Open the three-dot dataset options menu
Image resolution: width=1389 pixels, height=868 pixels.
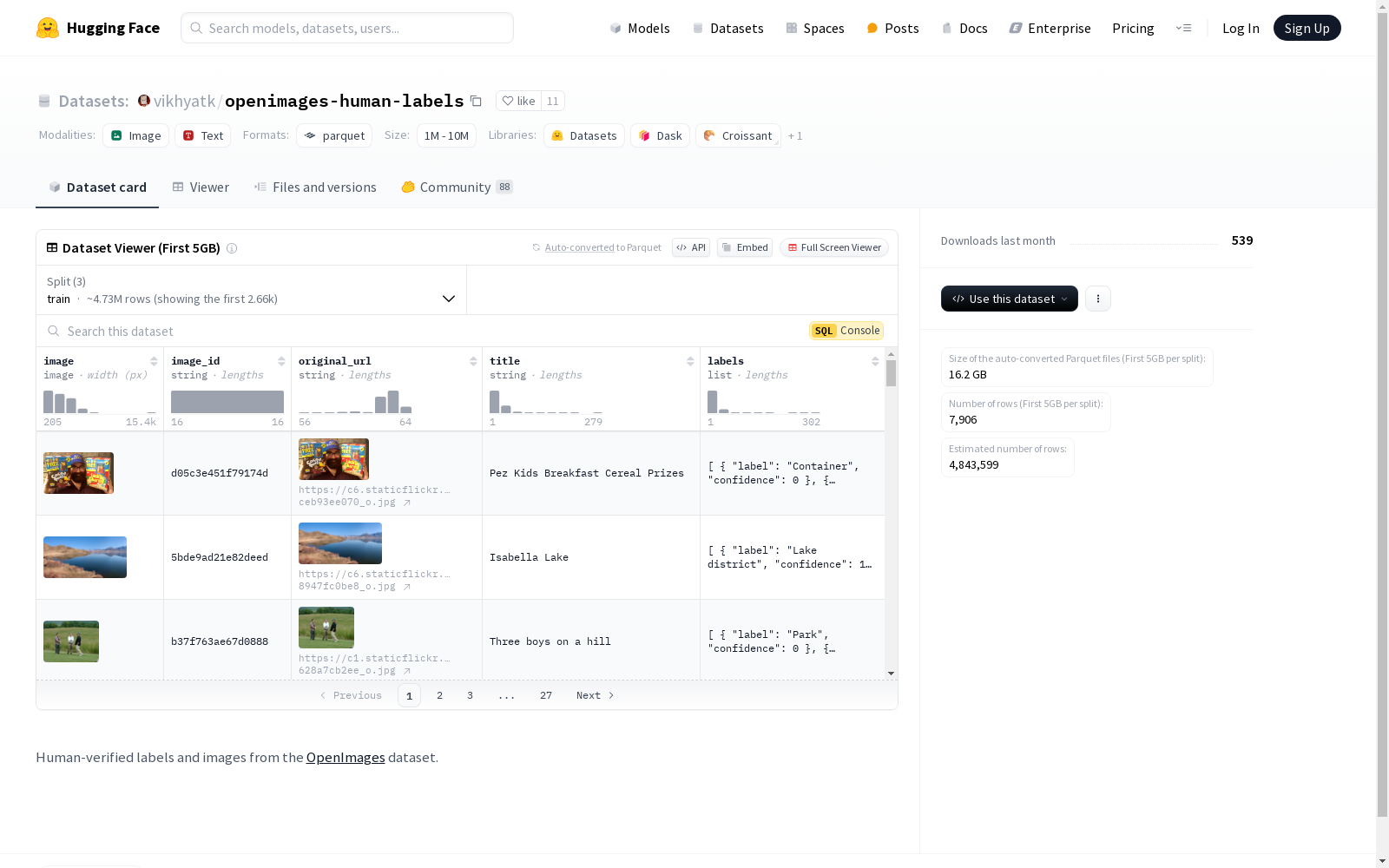(1098, 299)
